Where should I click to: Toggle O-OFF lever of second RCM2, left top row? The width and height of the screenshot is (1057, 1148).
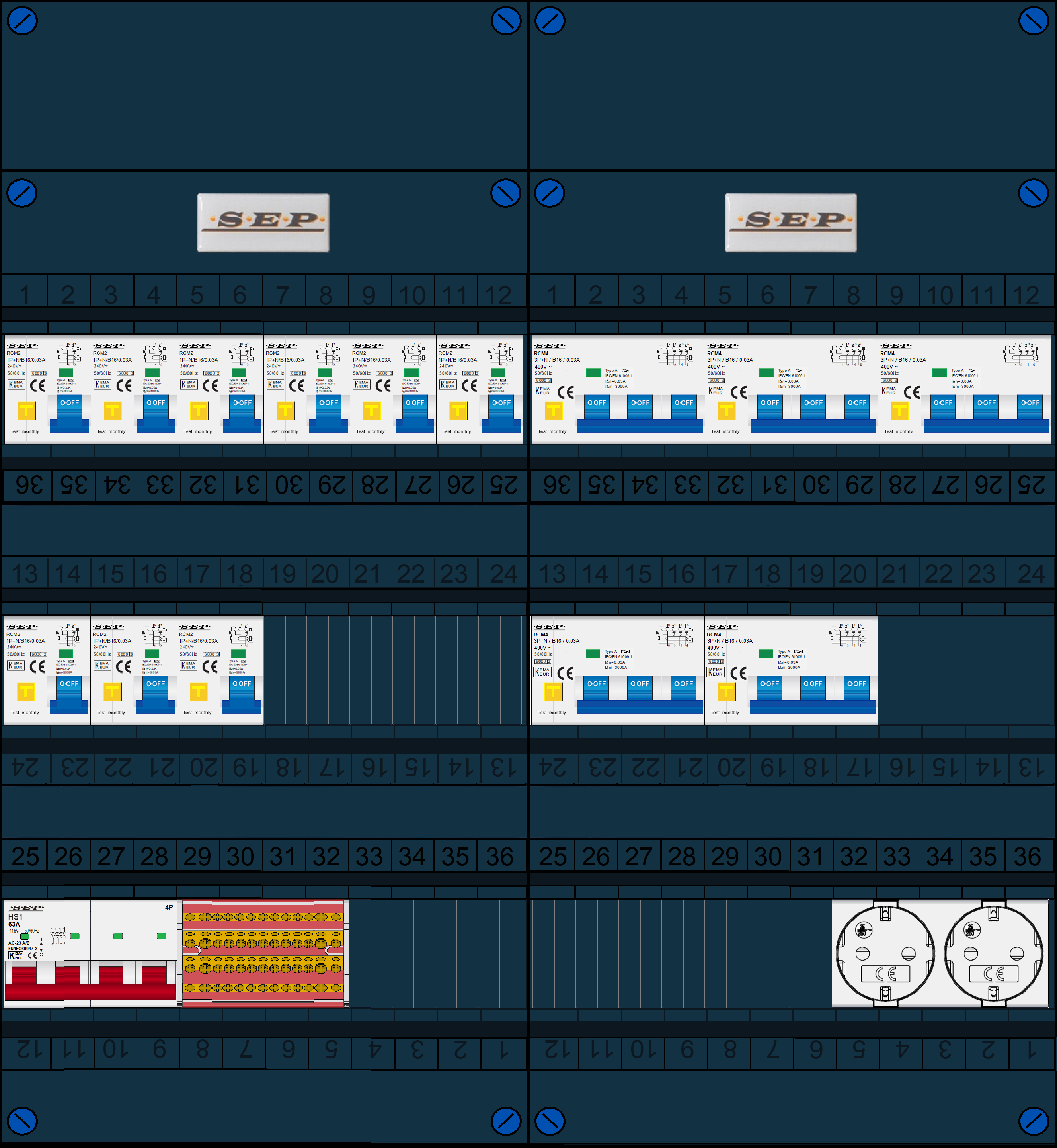click(156, 413)
